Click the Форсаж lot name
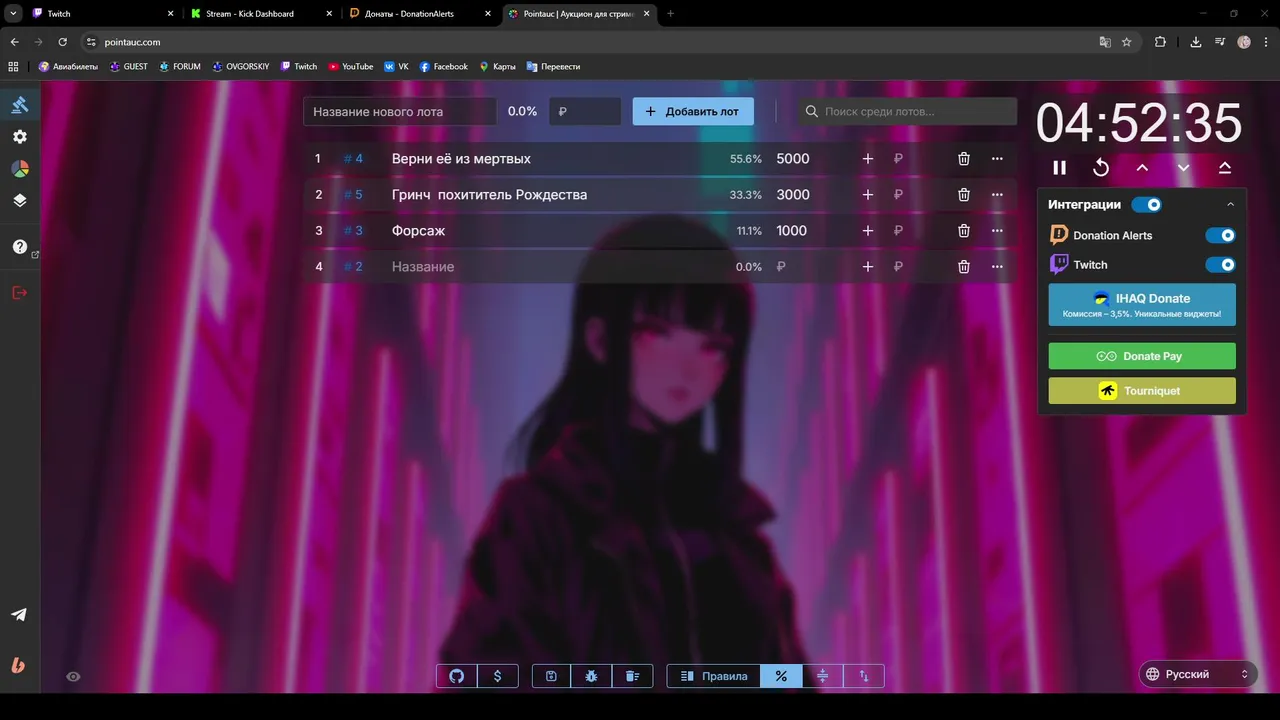The image size is (1280, 720). 419,231
